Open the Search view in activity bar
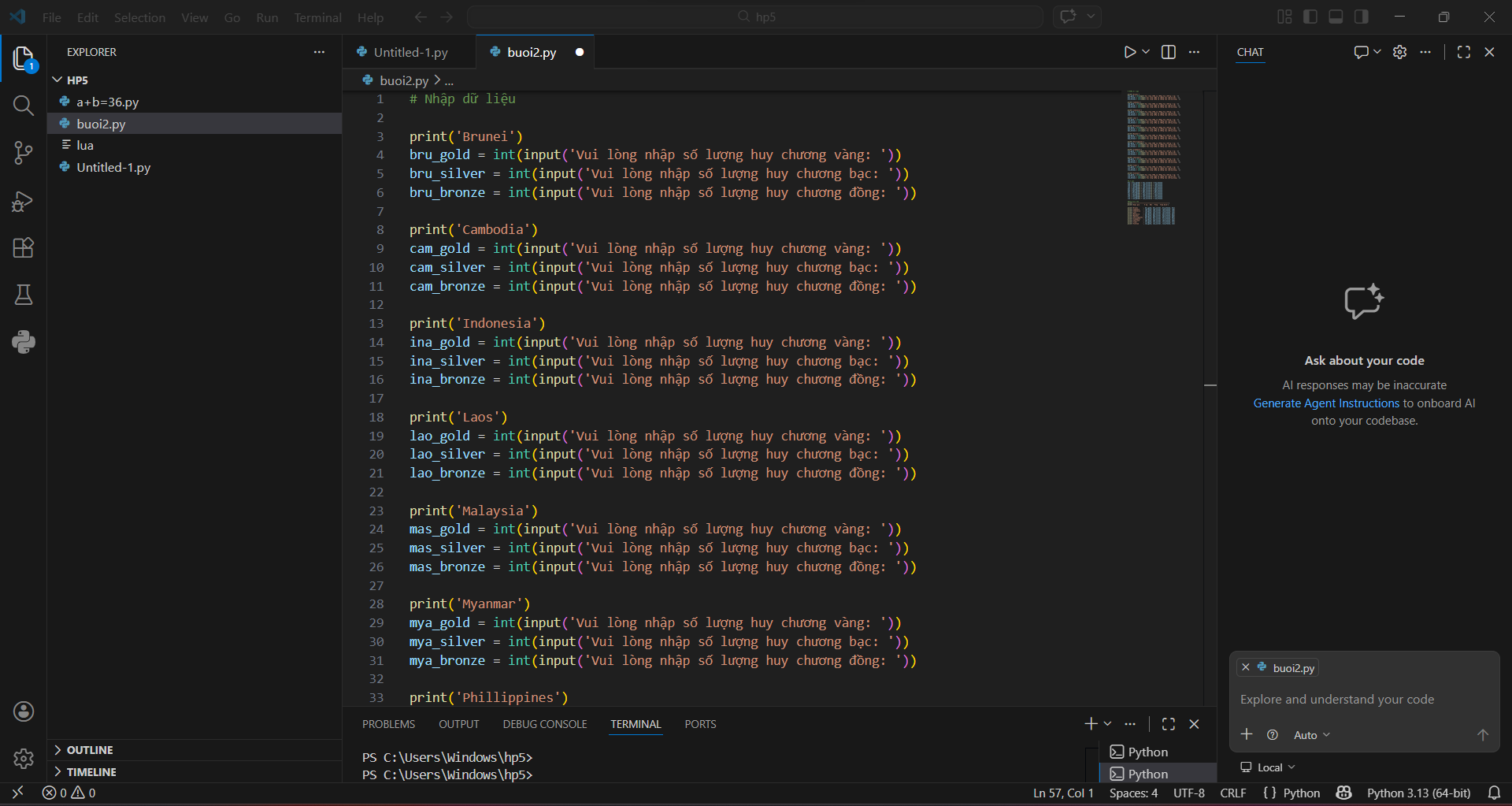The image size is (1512, 806). coord(24,106)
